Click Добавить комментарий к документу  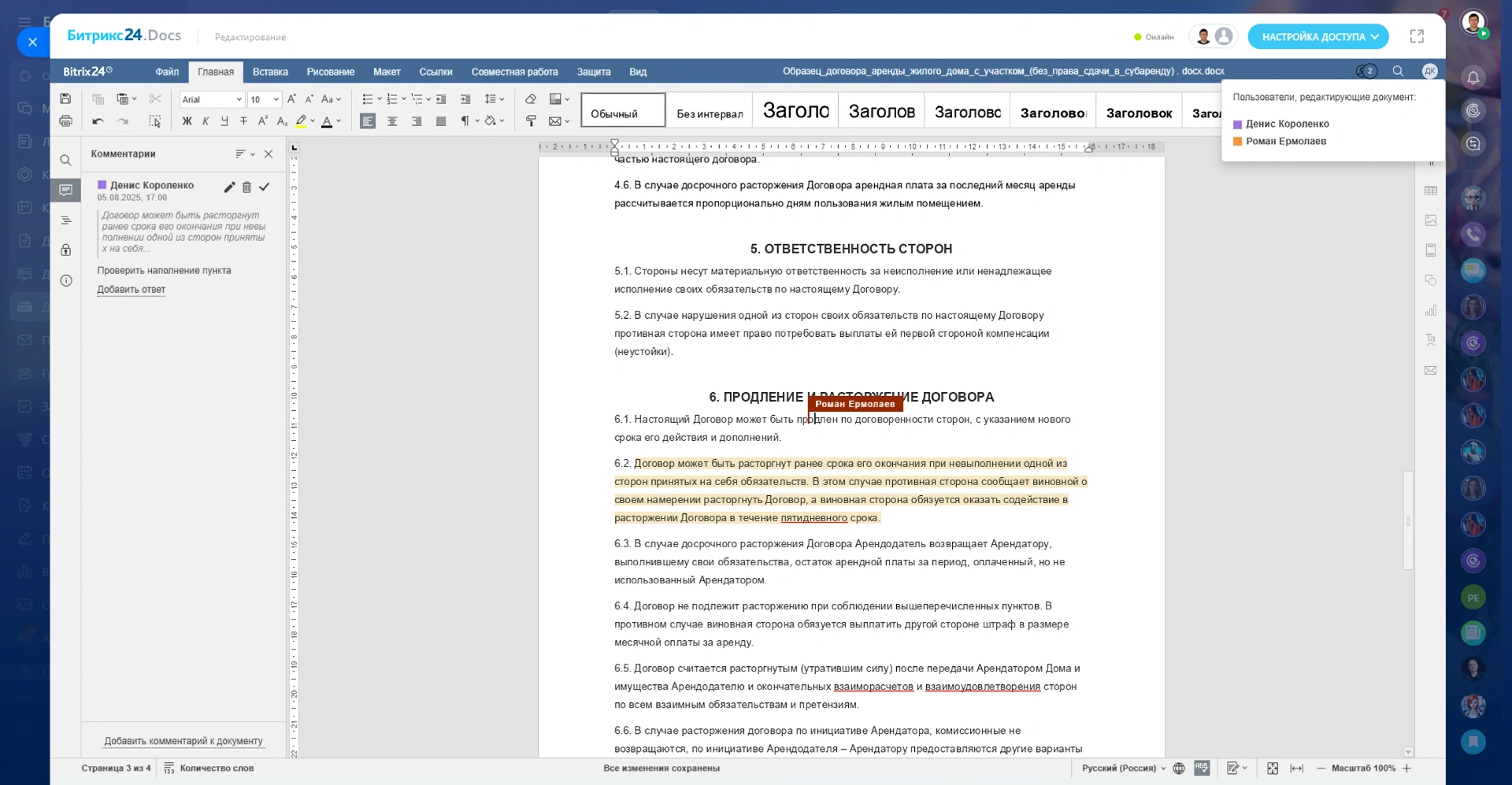tap(183, 741)
